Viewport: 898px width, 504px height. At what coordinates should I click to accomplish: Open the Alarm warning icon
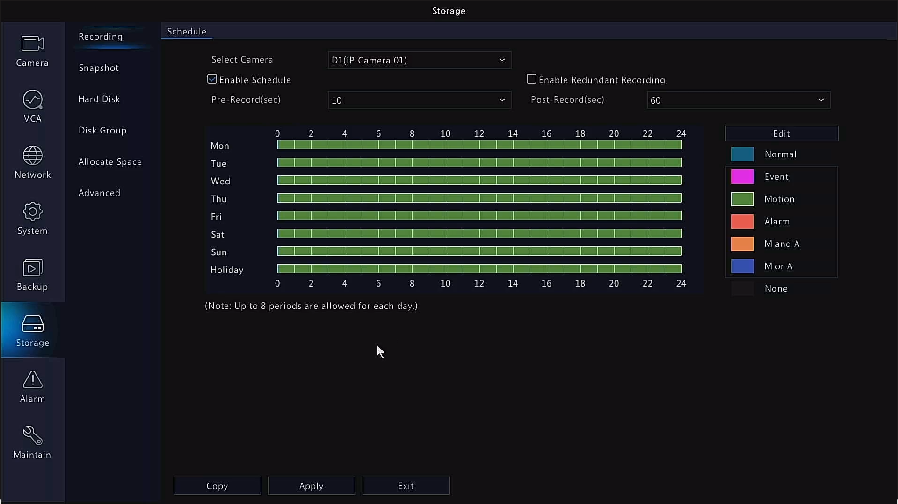[32, 380]
